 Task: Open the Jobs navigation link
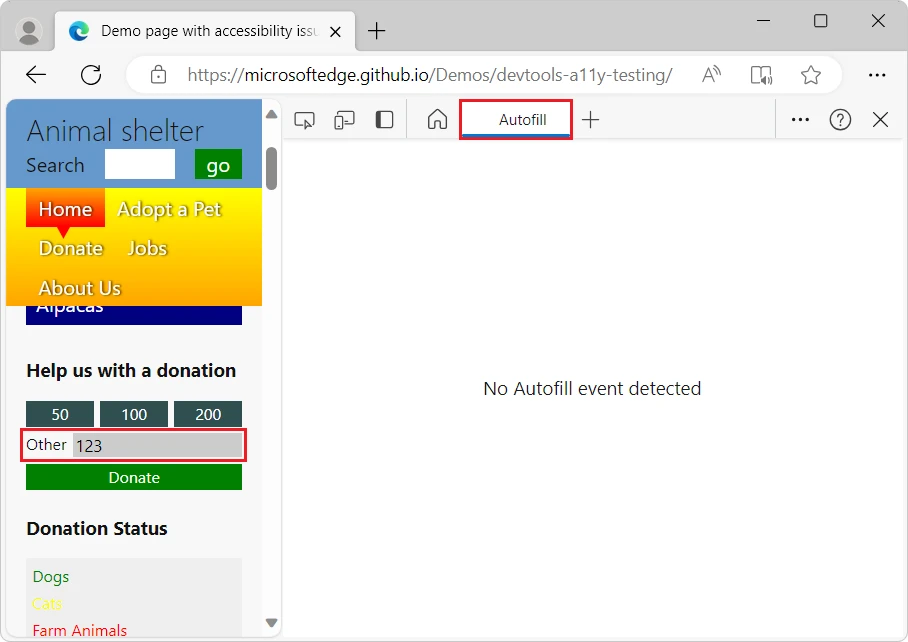pyautogui.click(x=147, y=248)
